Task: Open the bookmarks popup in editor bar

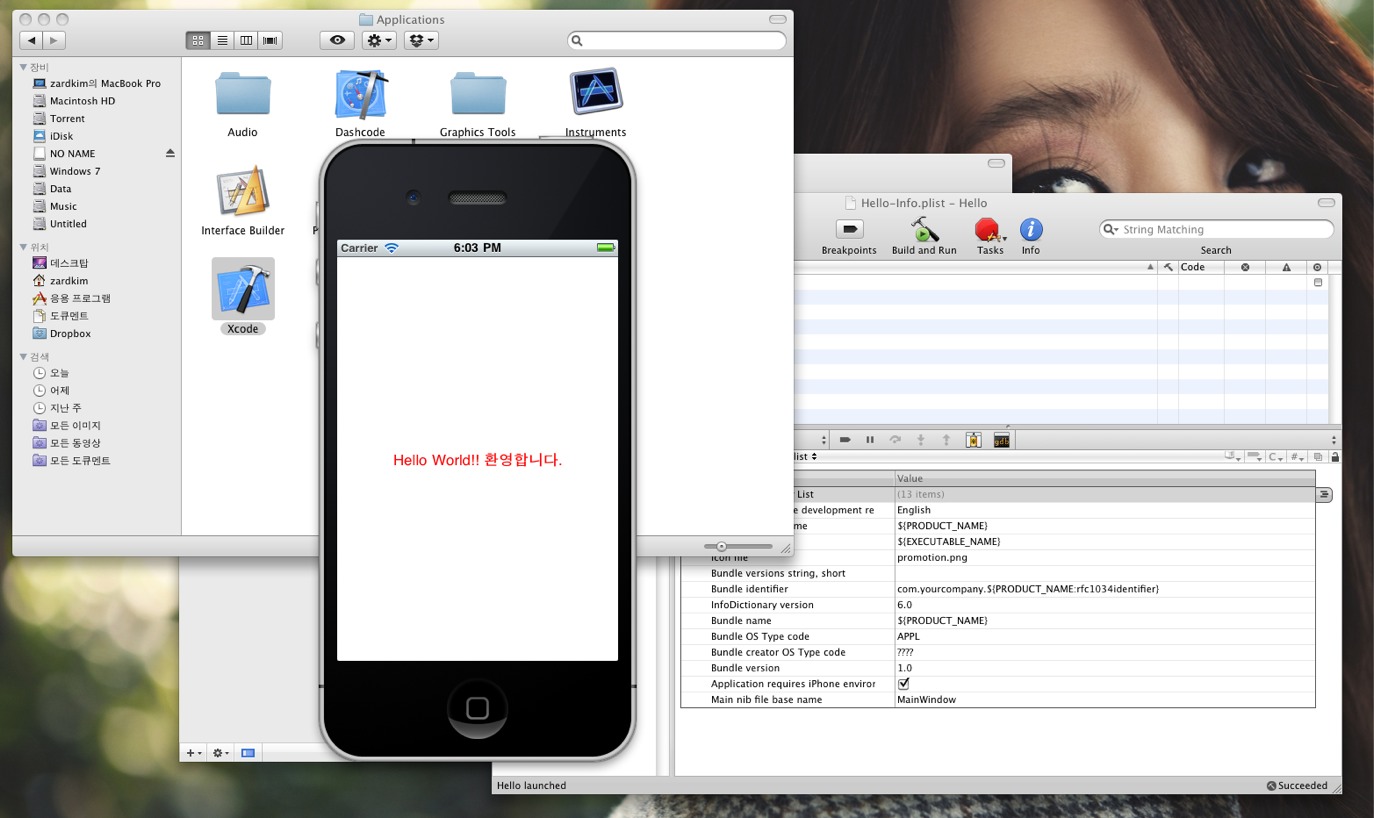Action: (1234, 457)
